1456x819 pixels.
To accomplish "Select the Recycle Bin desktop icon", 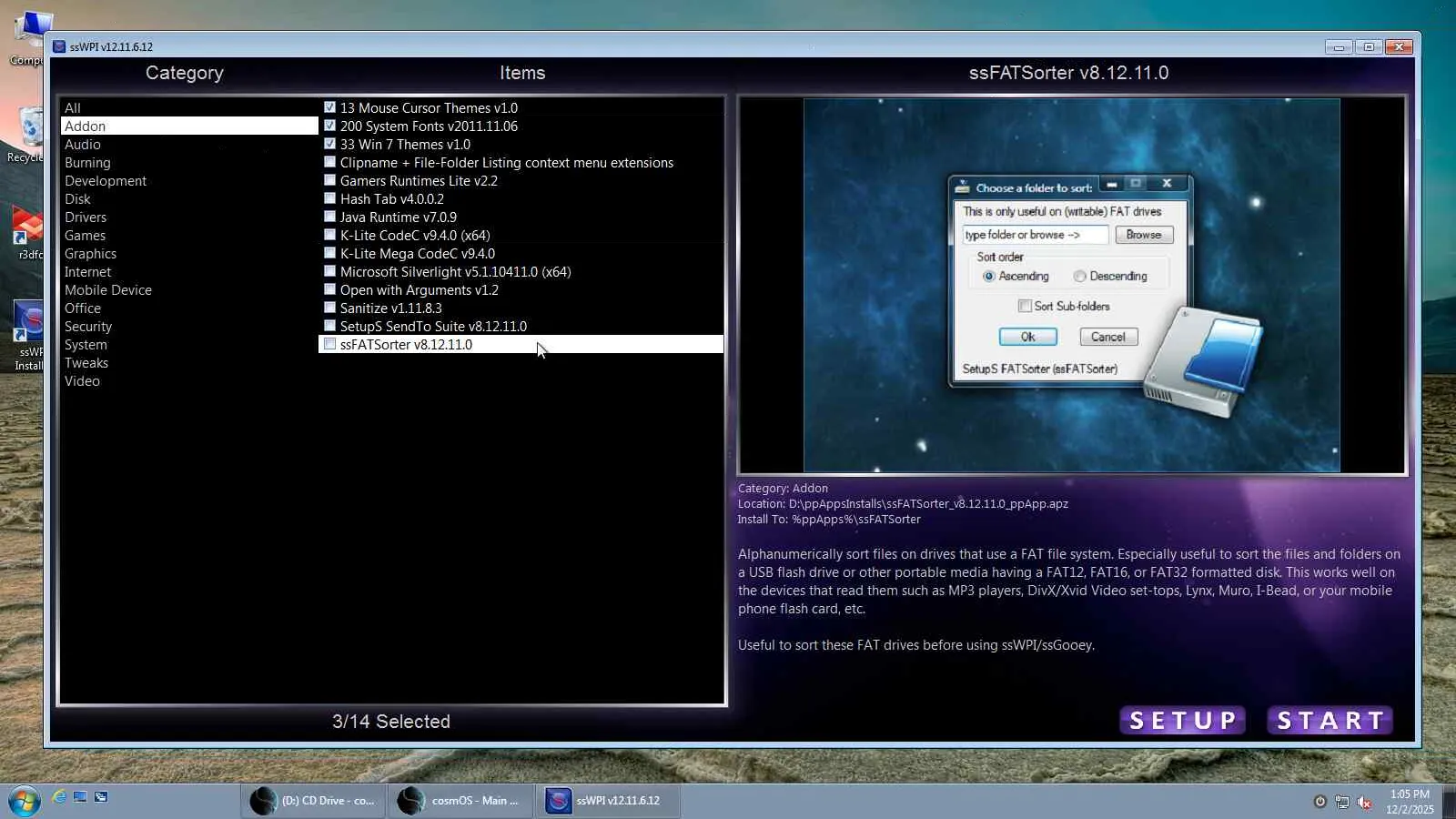I will pos(27,135).
